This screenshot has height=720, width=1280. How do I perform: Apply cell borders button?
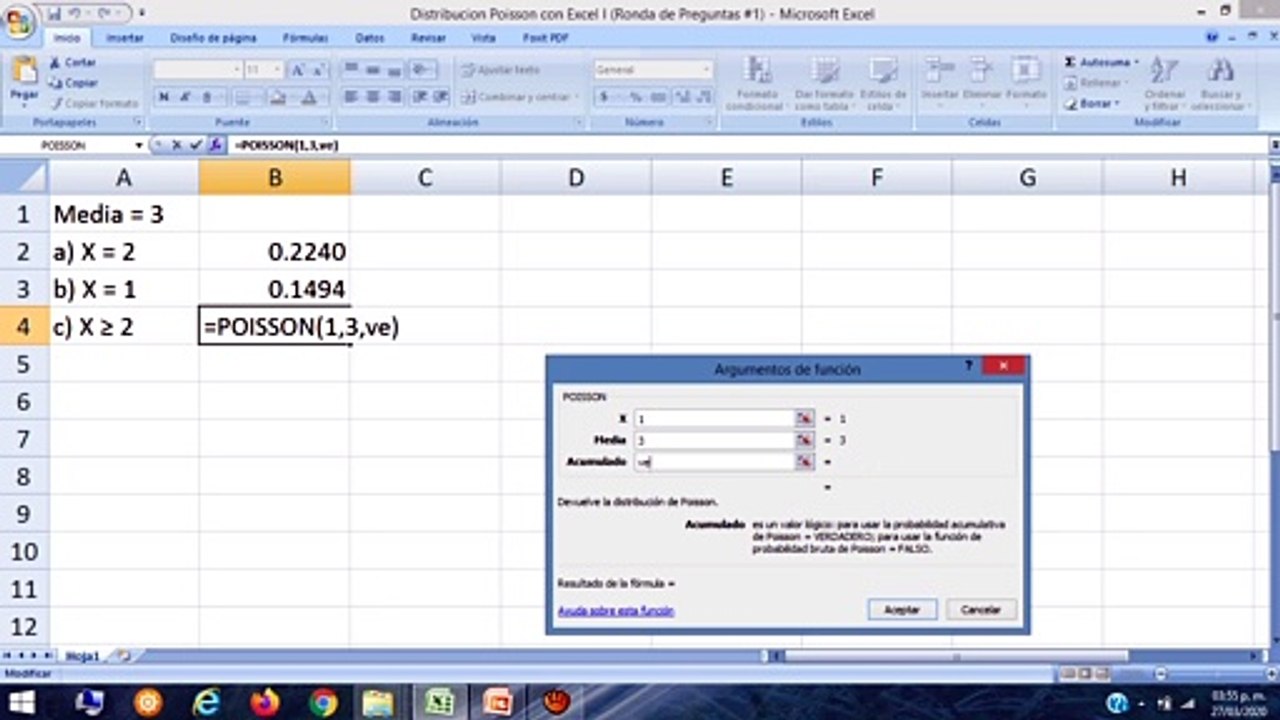pos(244,97)
